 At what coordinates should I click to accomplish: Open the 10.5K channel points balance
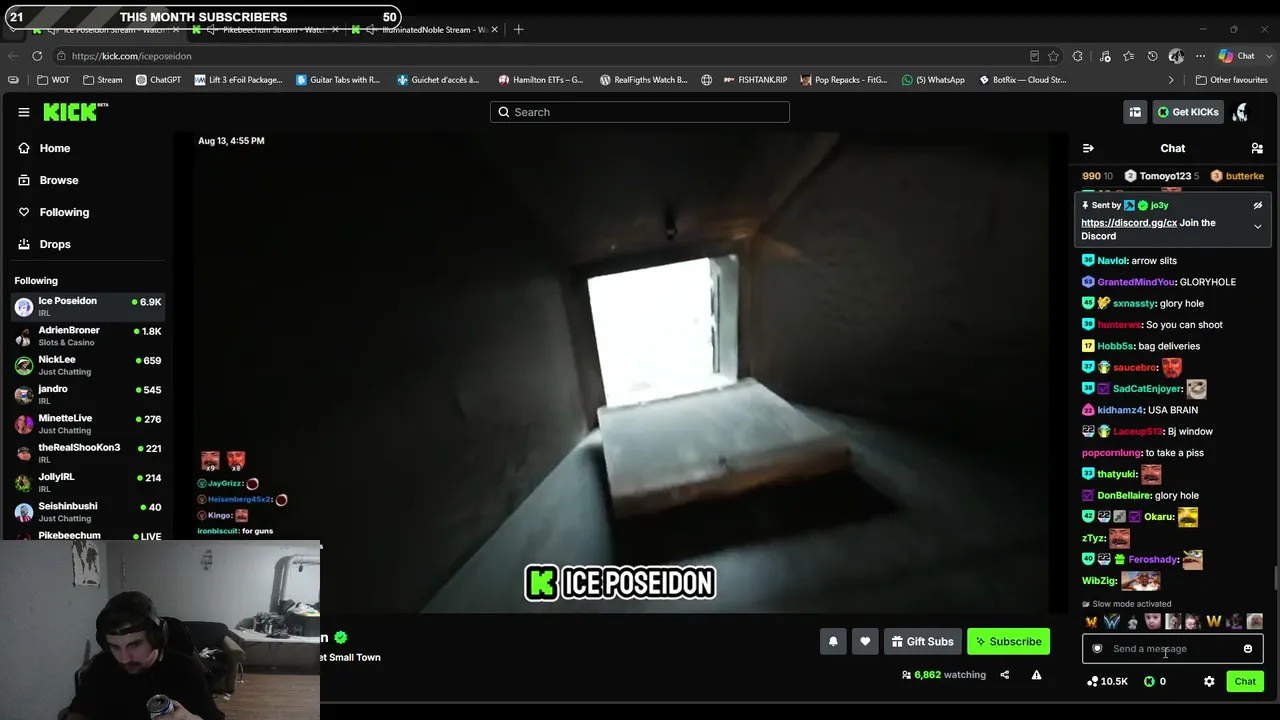(x=1107, y=681)
